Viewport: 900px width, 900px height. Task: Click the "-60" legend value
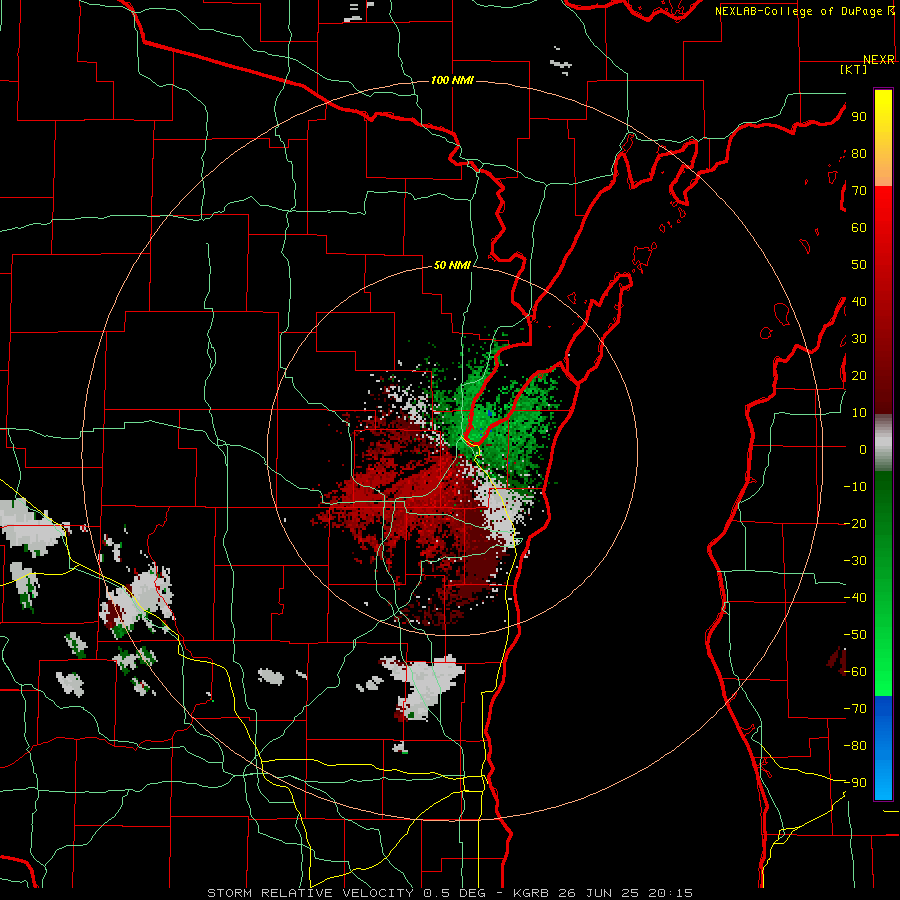(855, 672)
